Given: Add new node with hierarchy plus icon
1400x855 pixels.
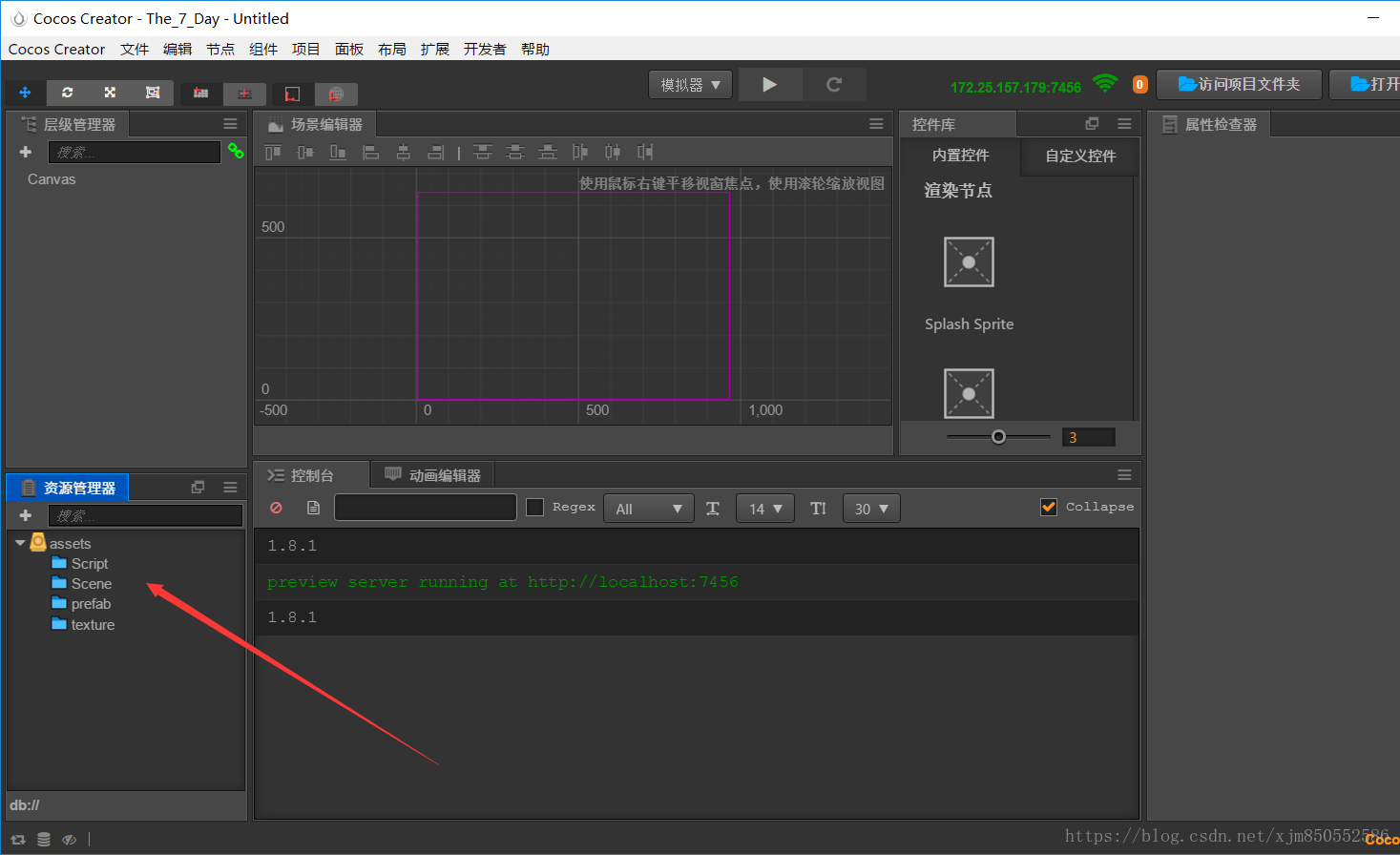Looking at the screenshot, I should pyautogui.click(x=26, y=152).
